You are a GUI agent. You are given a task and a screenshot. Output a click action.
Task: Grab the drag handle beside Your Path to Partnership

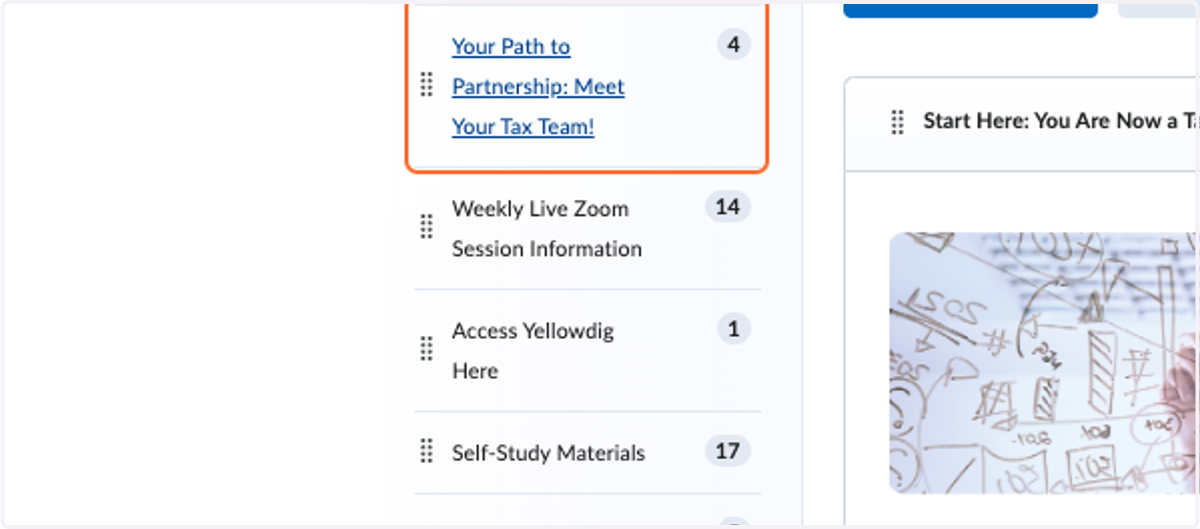[426, 85]
